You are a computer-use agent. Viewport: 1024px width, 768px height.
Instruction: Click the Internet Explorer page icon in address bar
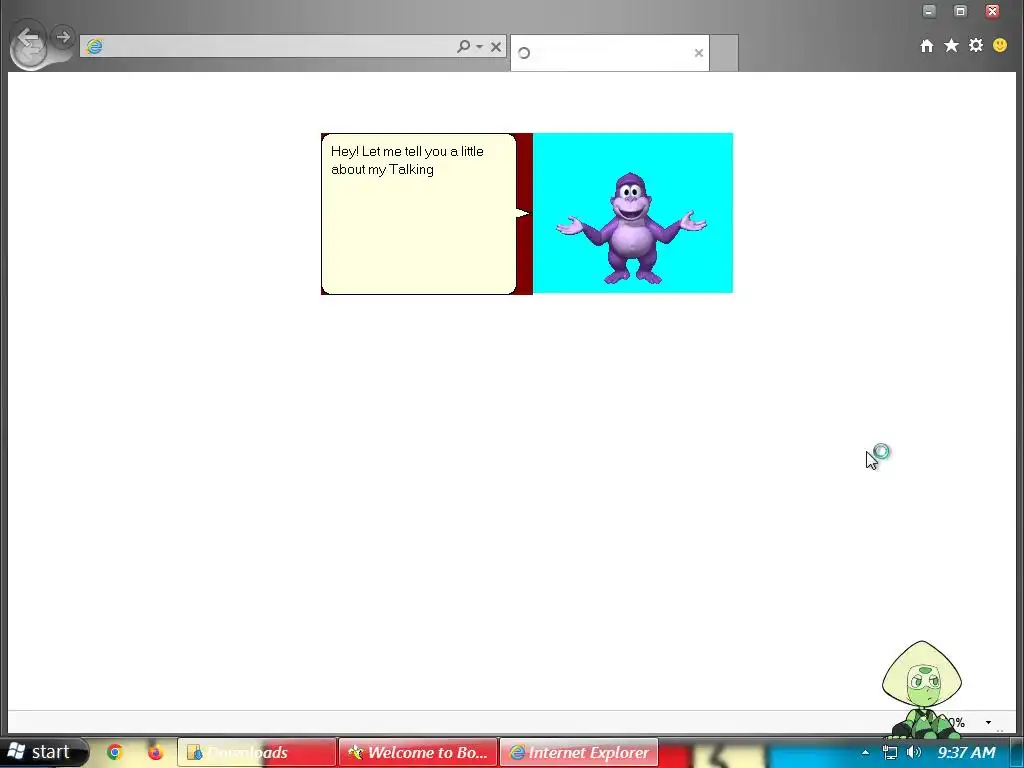pos(95,46)
